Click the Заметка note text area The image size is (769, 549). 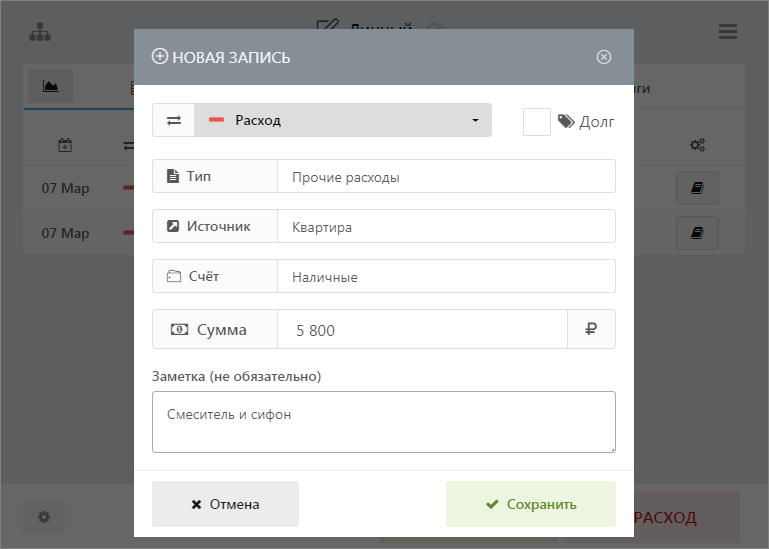click(x=383, y=422)
